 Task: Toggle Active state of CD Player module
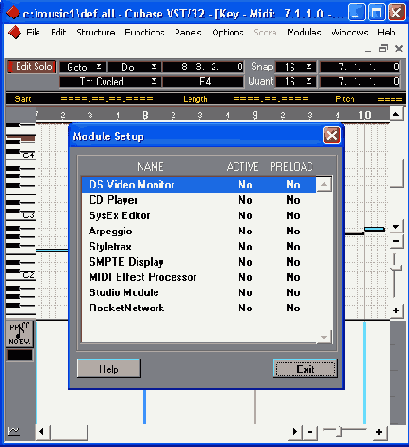[245, 200]
